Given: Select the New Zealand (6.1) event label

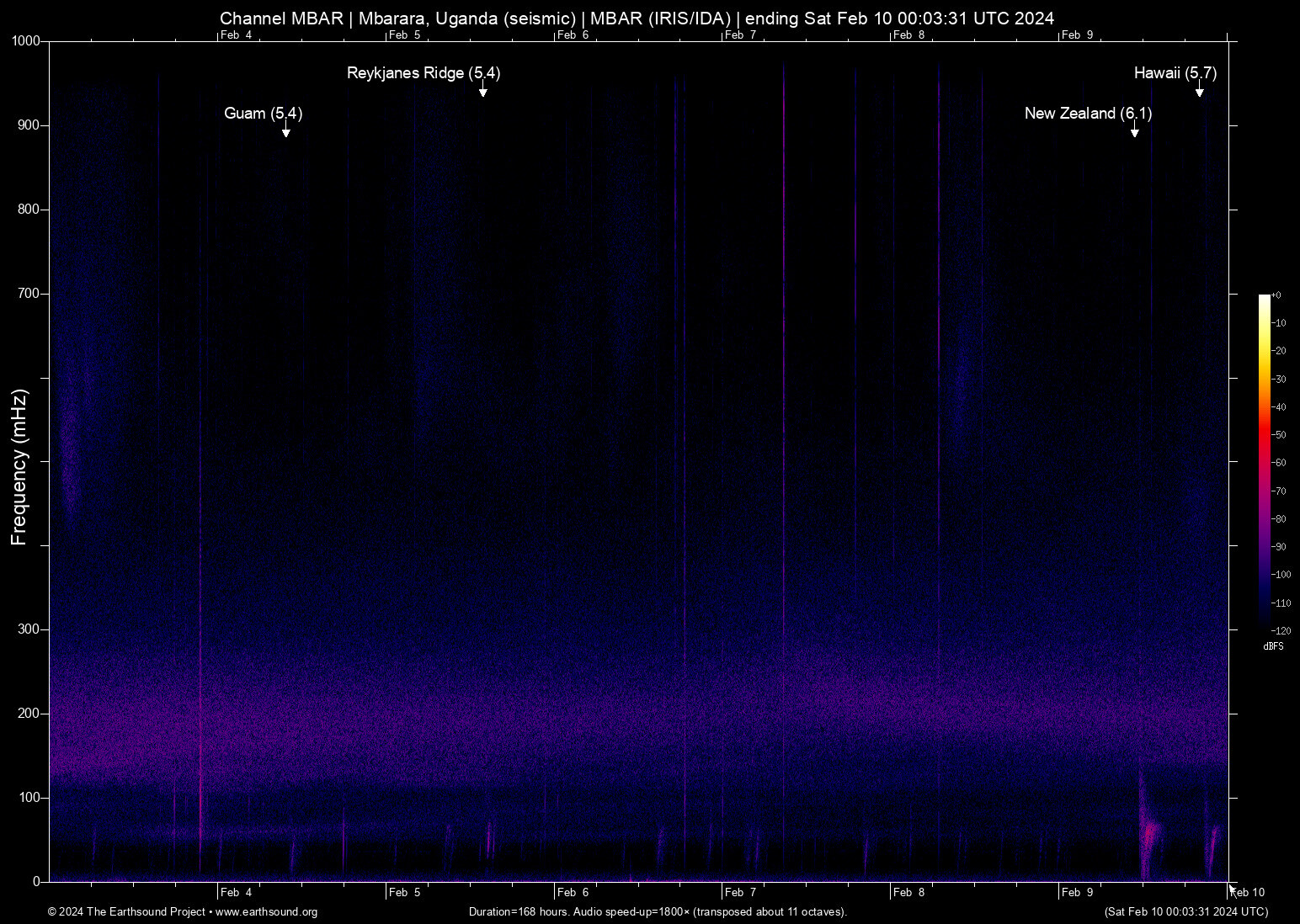Looking at the screenshot, I should tap(1088, 114).
